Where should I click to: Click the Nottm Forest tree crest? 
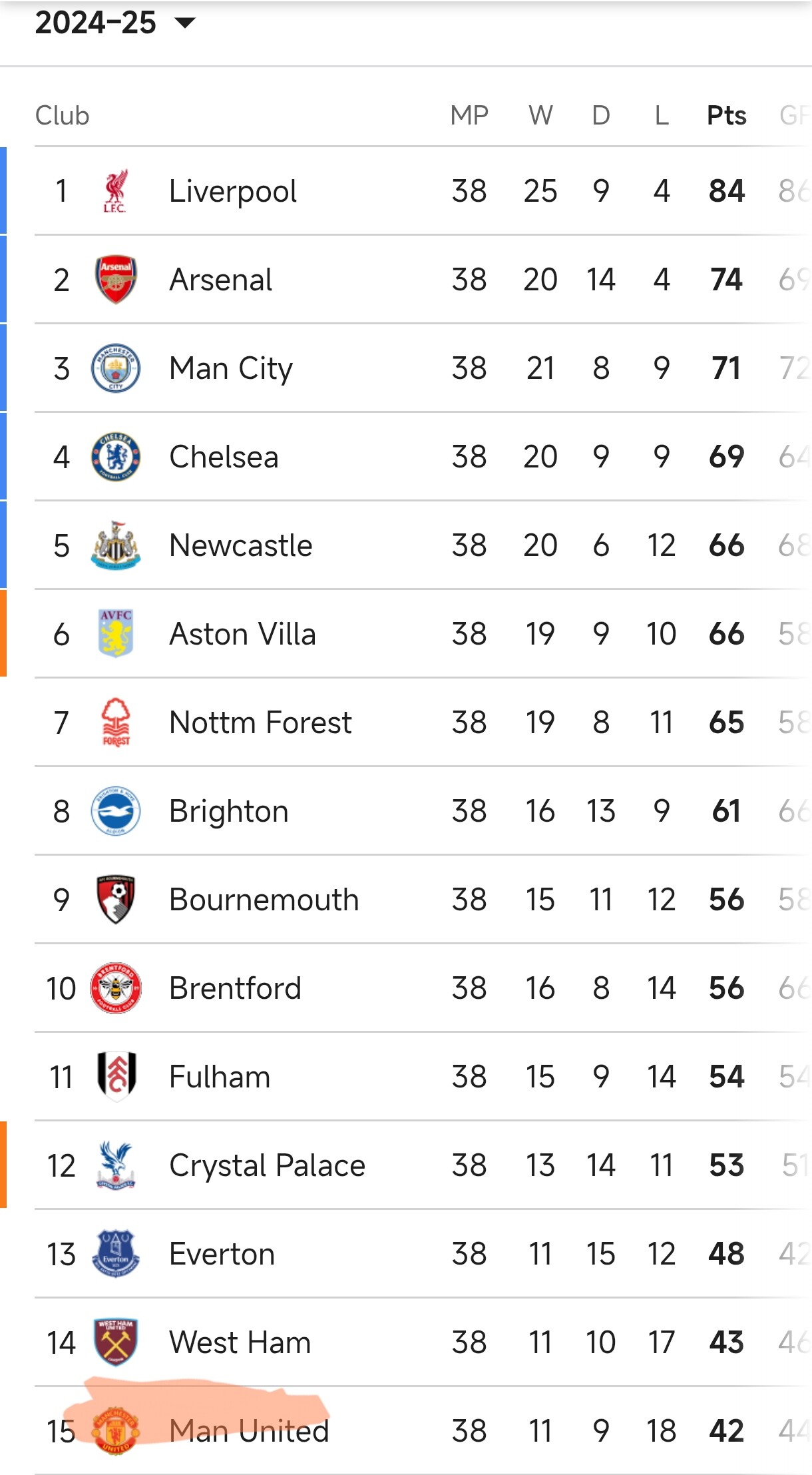[116, 723]
